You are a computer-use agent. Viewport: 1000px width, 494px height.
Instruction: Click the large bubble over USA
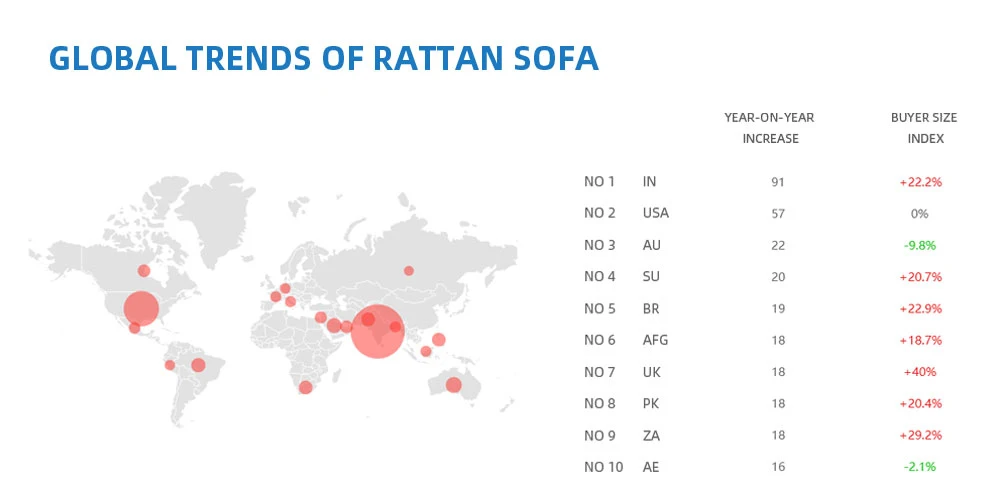141,308
